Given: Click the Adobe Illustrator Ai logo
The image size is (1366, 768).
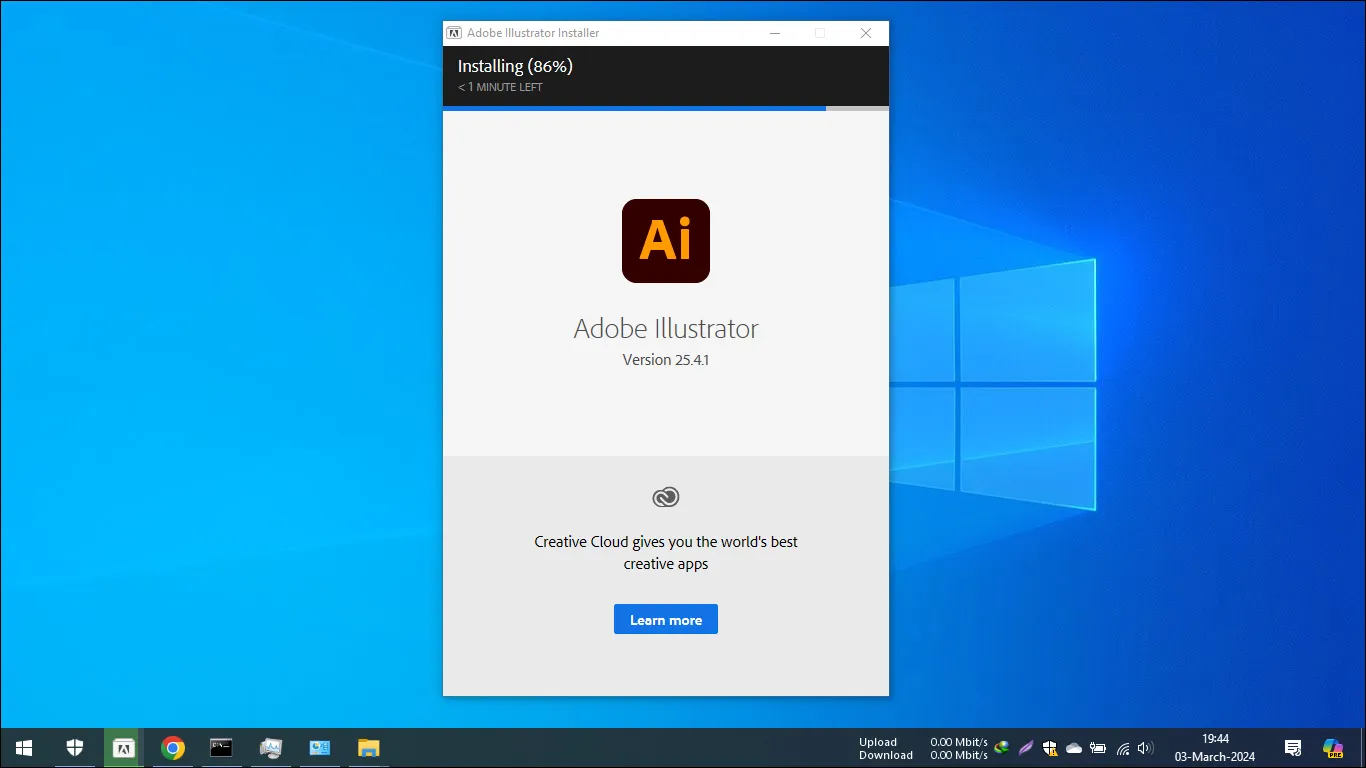Looking at the screenshot, I should pos(665,241).
